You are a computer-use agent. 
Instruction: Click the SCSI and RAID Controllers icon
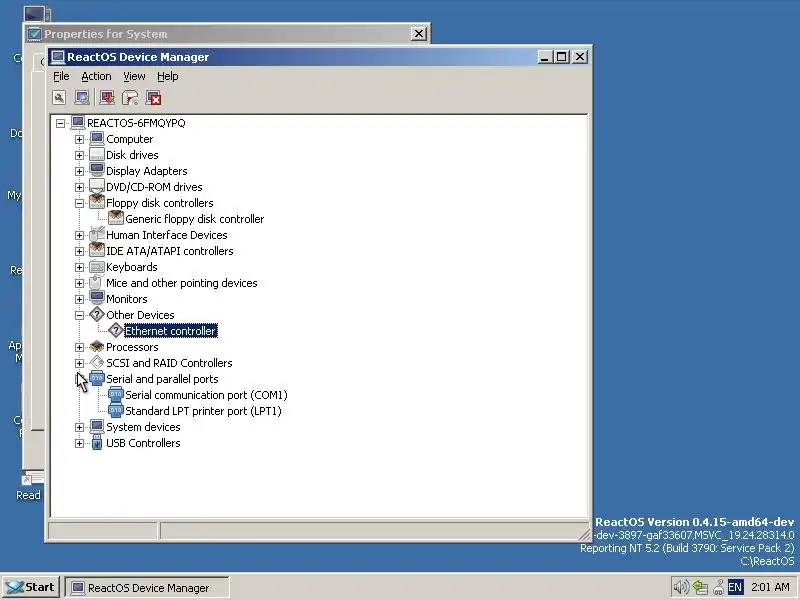[96, 363]
